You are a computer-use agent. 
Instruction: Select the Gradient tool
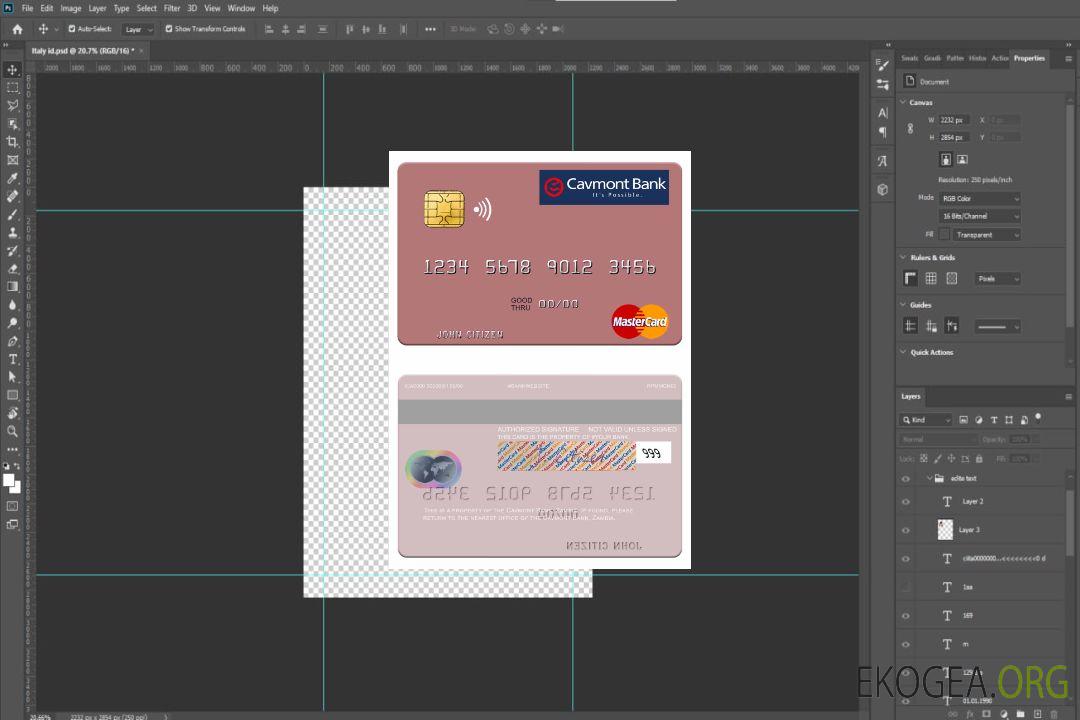[x=12, y=287]
